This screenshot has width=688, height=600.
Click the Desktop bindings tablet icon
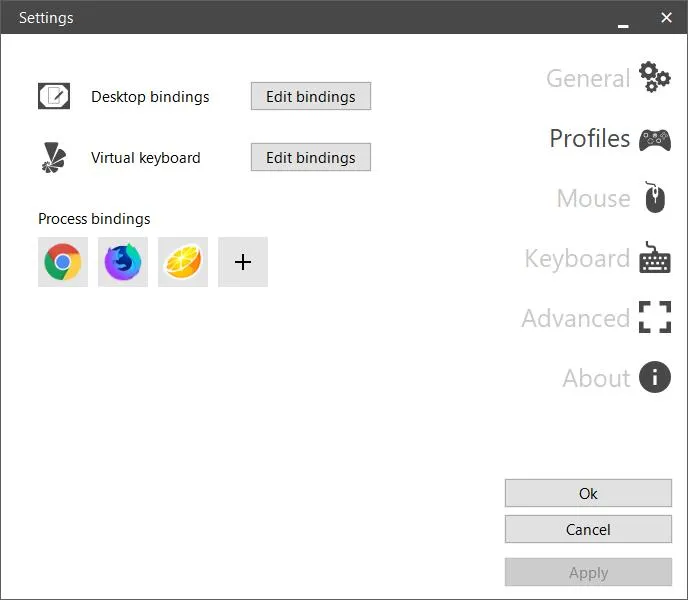[x=54, y=96]
